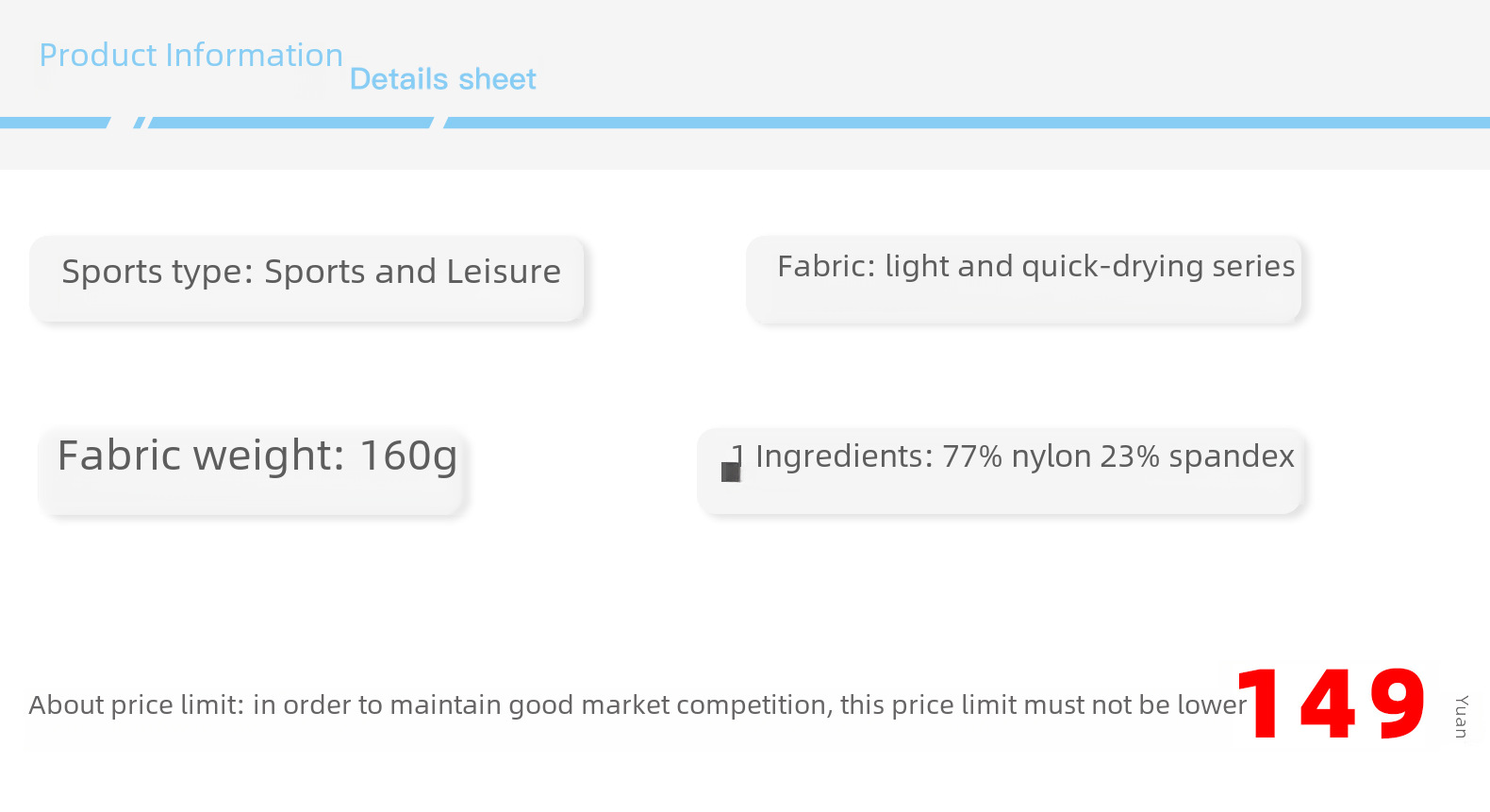This screenshot has width=1490, height=812.
Task: Select the Fabric light and quick-drying card
Action: pos(1024,279)
